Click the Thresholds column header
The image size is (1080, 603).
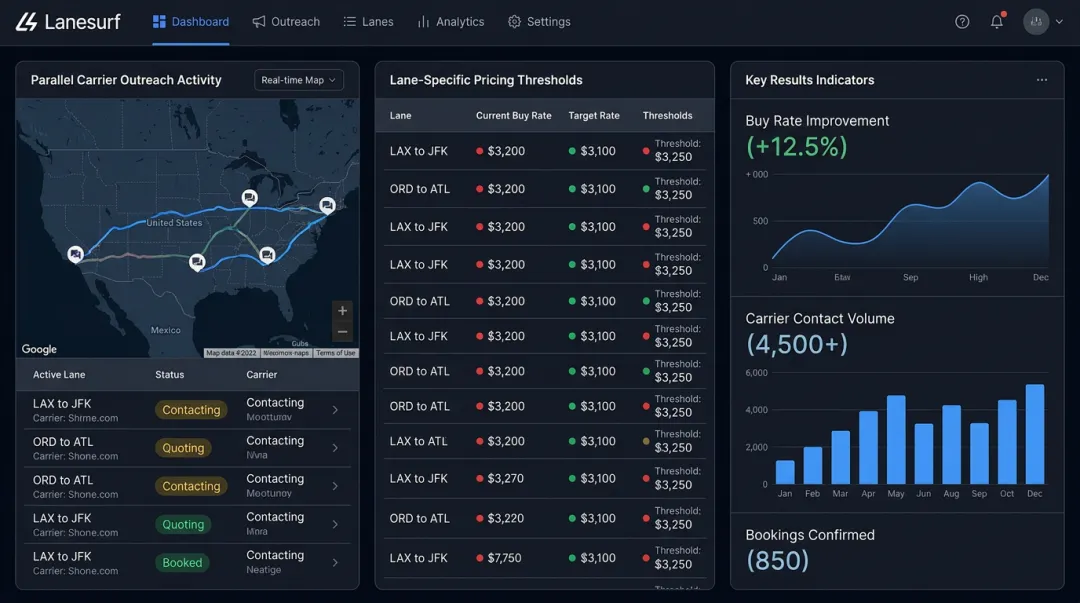coord(667,116)
